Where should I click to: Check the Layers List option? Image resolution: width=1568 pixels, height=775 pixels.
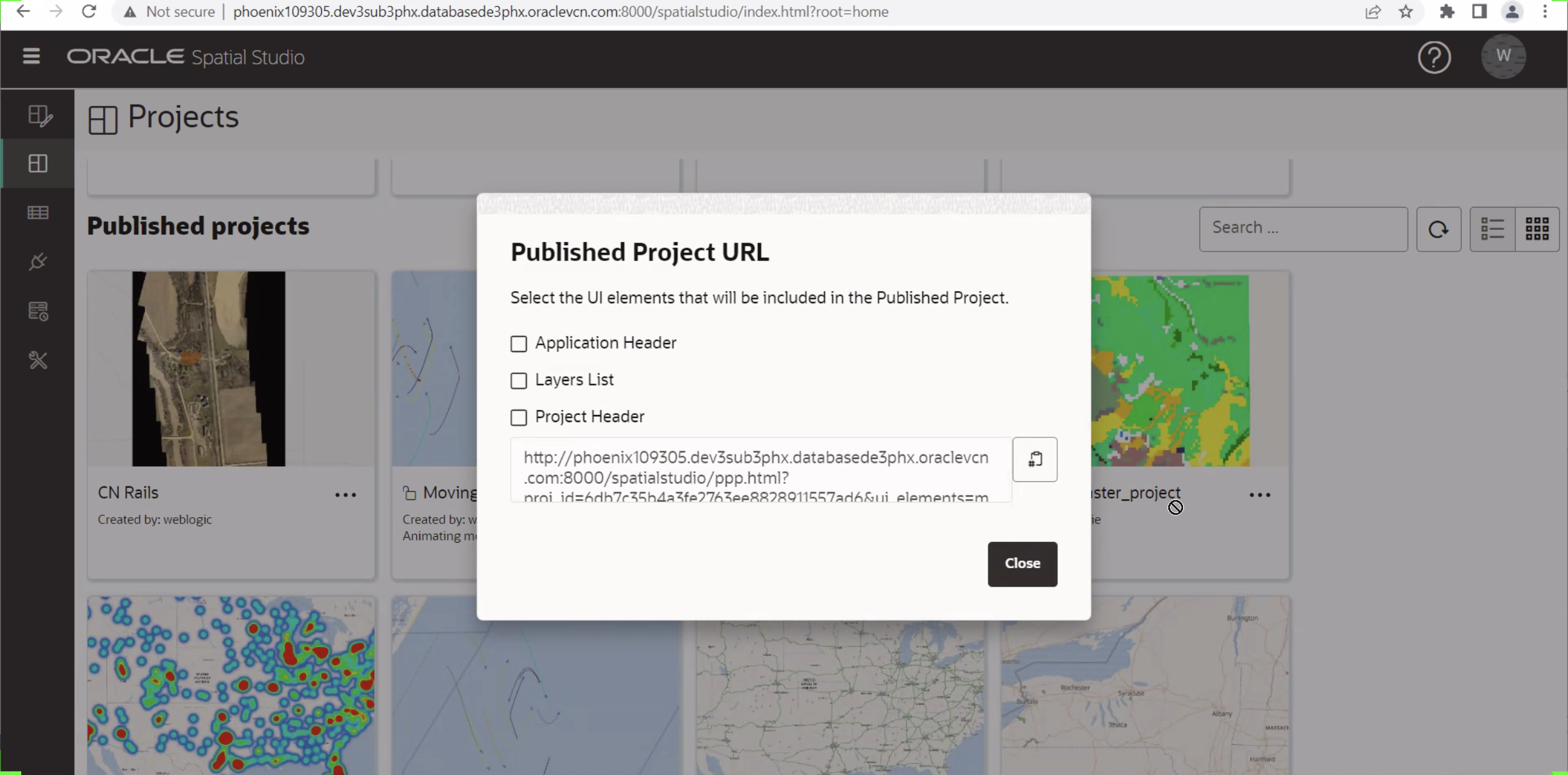coord(518,380)
